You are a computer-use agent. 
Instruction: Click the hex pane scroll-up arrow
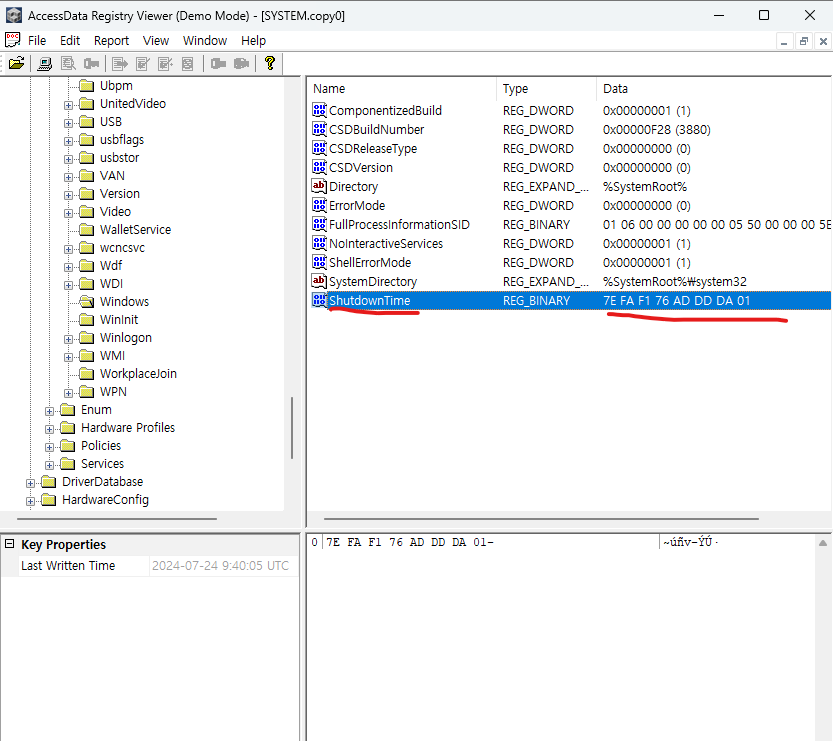tap(822, 543)
